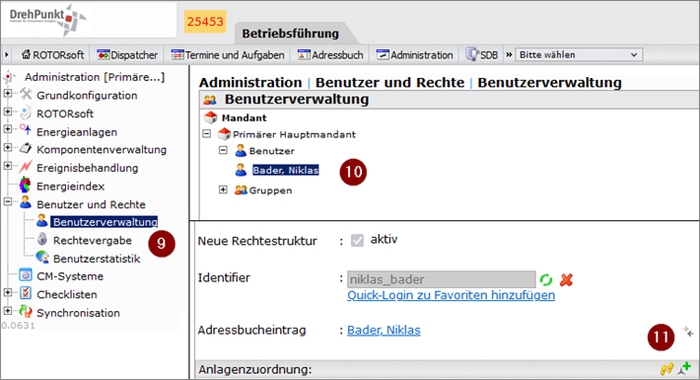Open the Adressbuch toolbar item

coord(330,55)
